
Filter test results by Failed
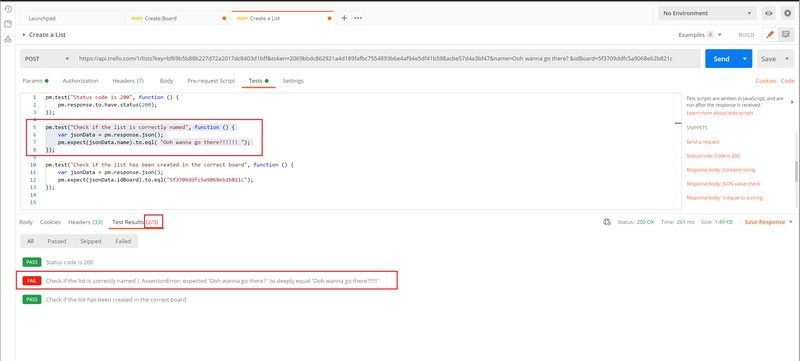(122, 241)
